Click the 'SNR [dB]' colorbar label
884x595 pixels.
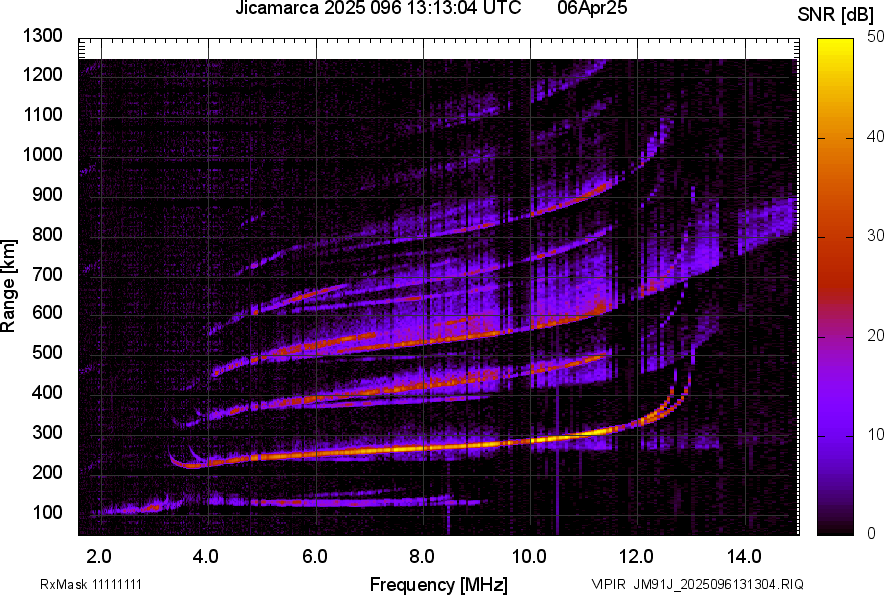click(836, 15)
